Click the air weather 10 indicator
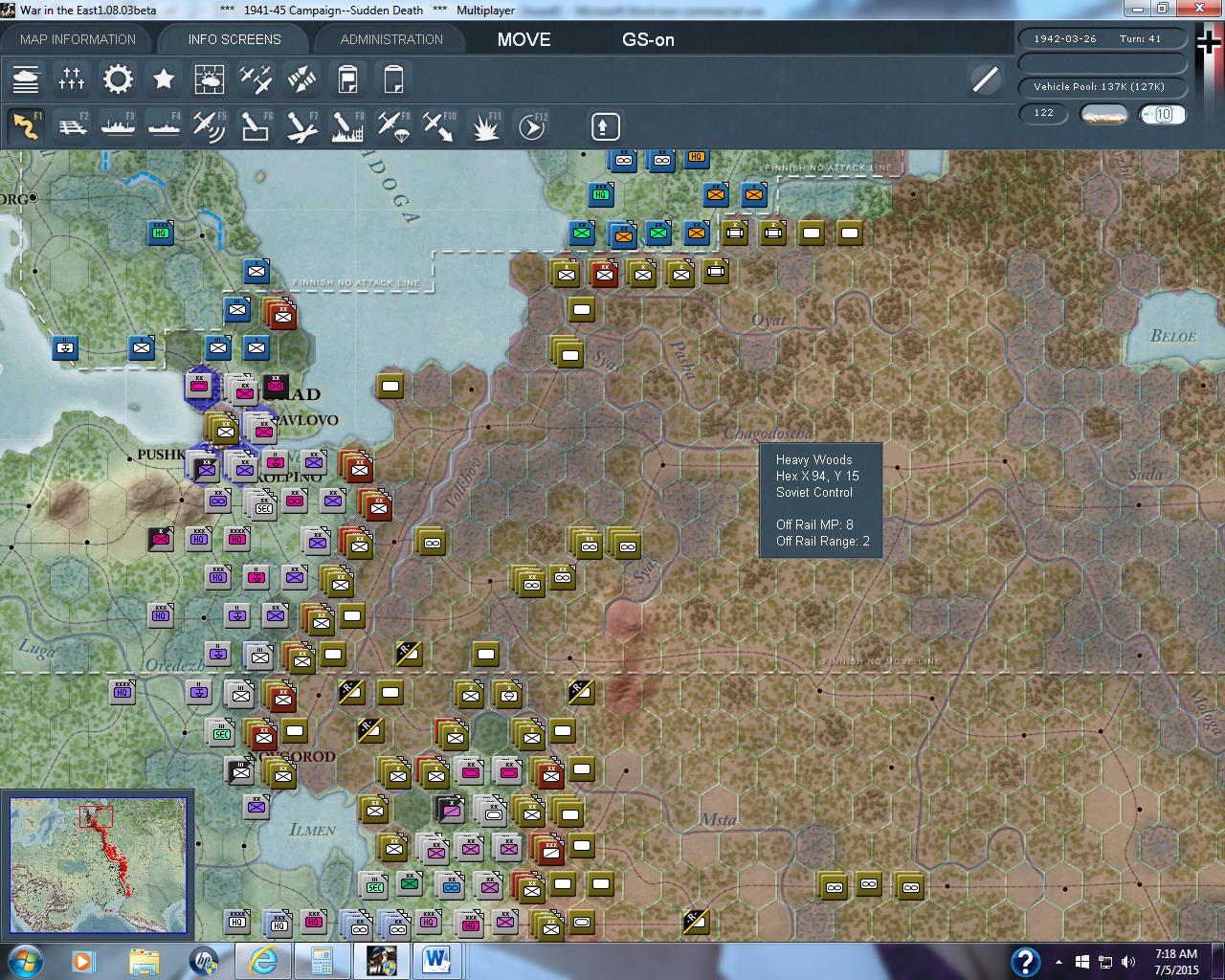This screenshot has width=1225, height=980. [1162, 114]
